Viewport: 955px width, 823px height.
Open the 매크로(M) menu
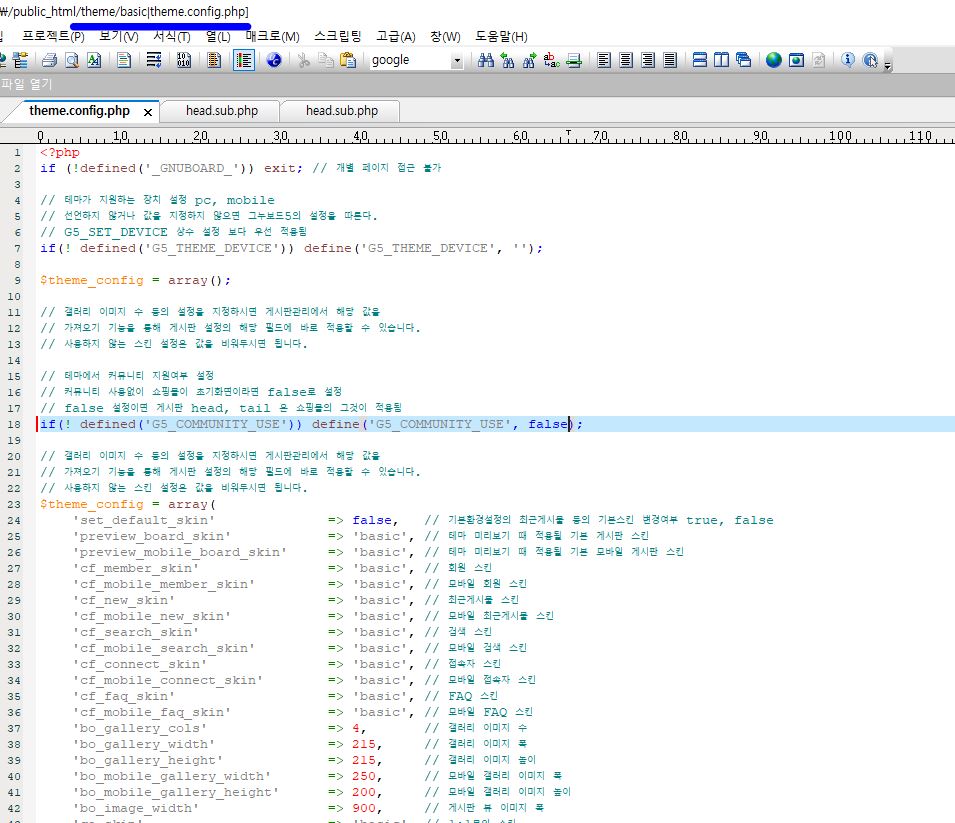[272, 37]
